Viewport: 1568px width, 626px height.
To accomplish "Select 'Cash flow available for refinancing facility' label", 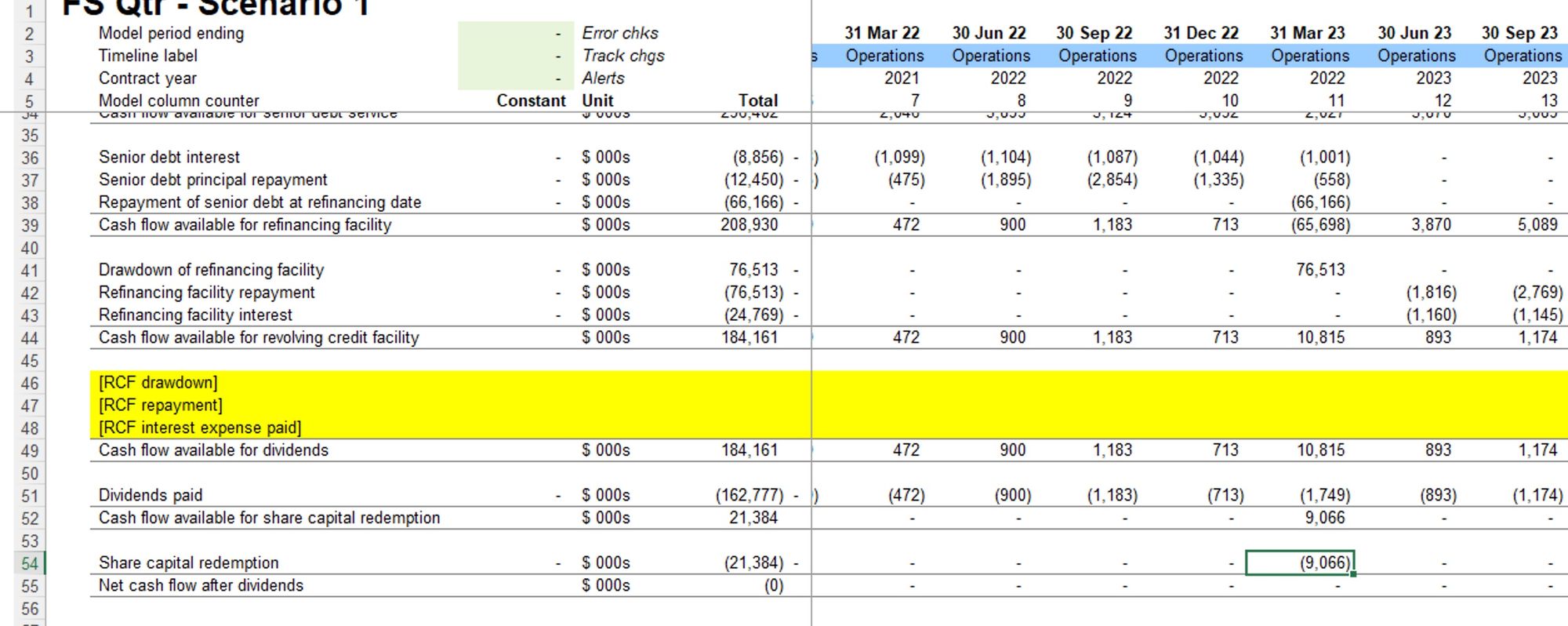I will tap(245, 225).
